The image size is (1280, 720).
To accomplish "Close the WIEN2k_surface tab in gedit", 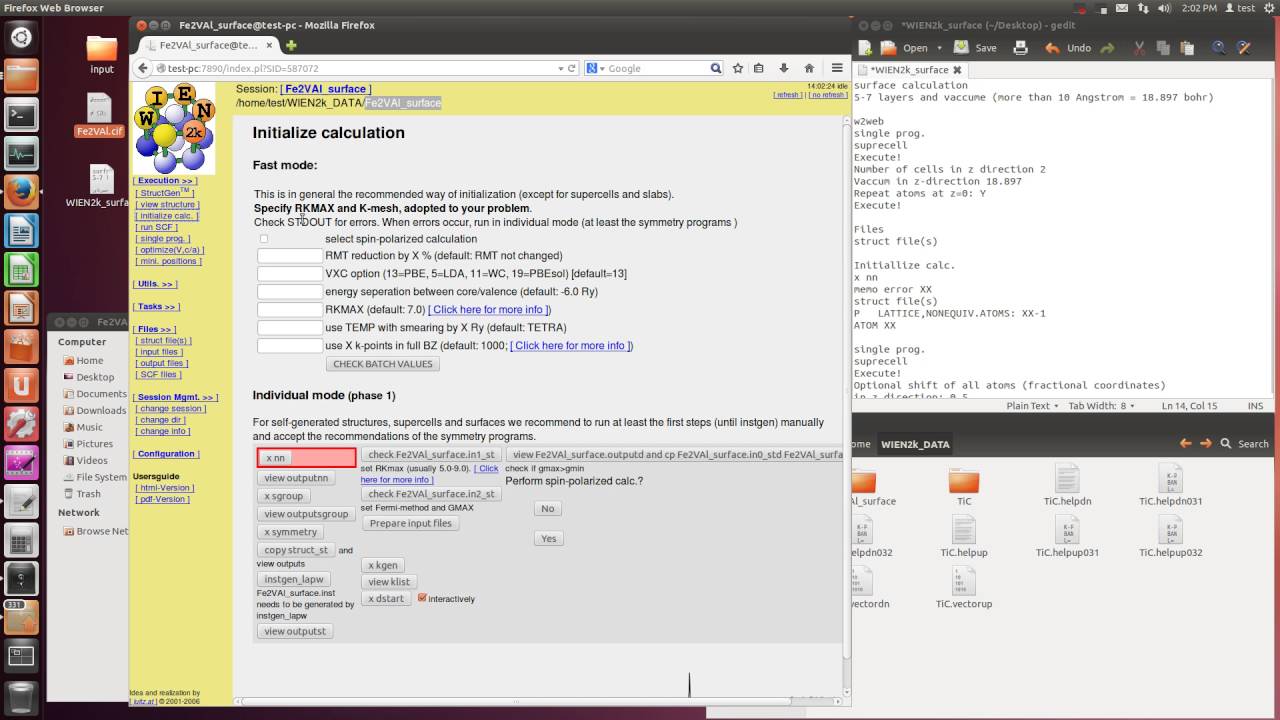I will (x=957, y=70).
